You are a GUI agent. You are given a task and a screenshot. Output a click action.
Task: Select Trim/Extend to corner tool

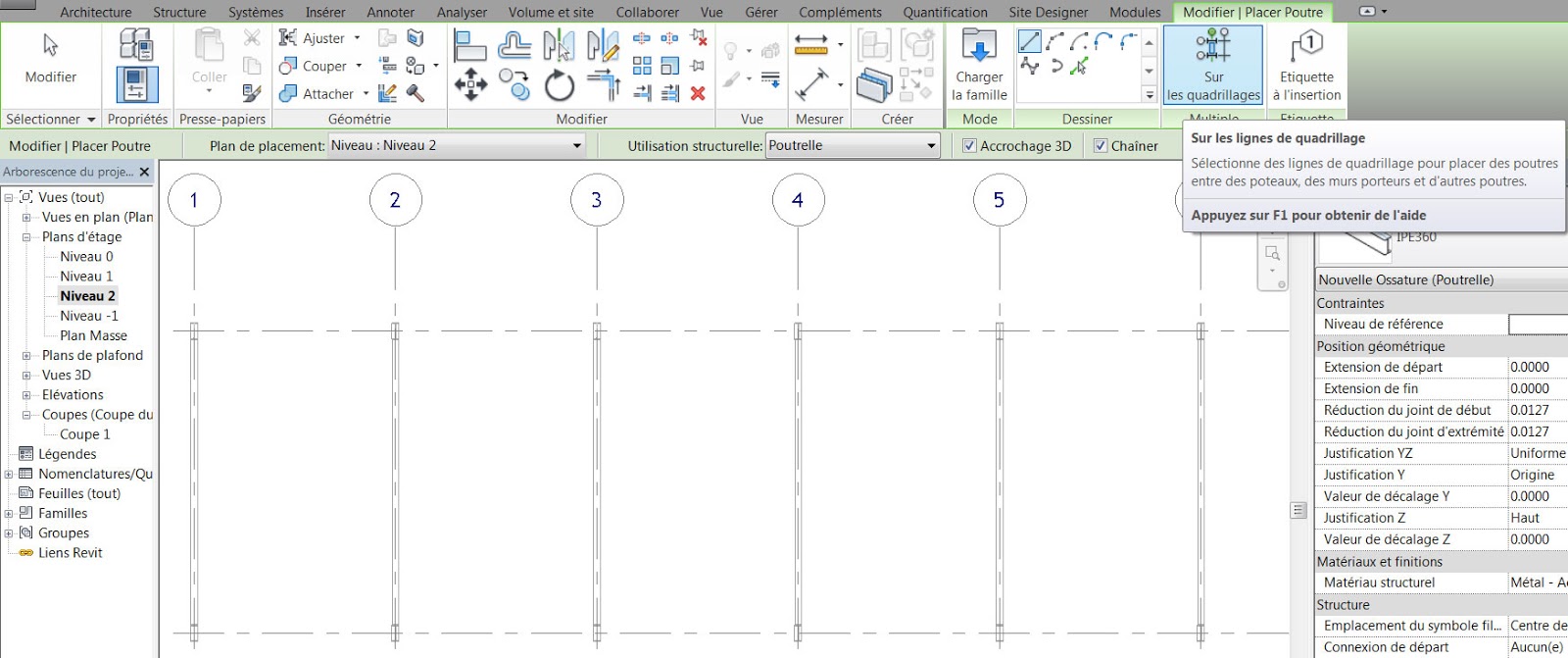coord(603,85)
